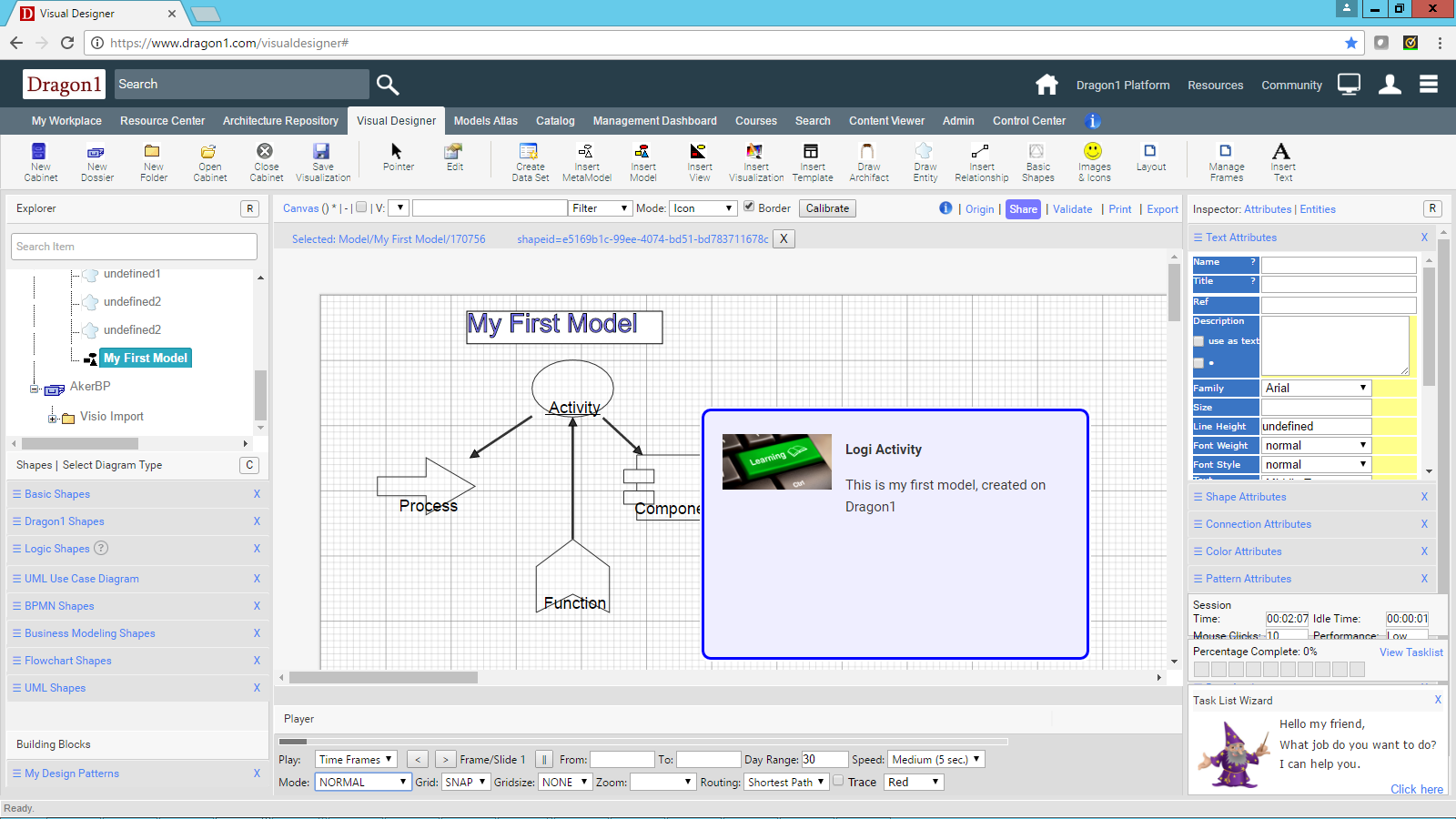The height and width of the screenshot is (819, 1456).
Task: Open the View Tasklist link
Action: coord(1410,652)
